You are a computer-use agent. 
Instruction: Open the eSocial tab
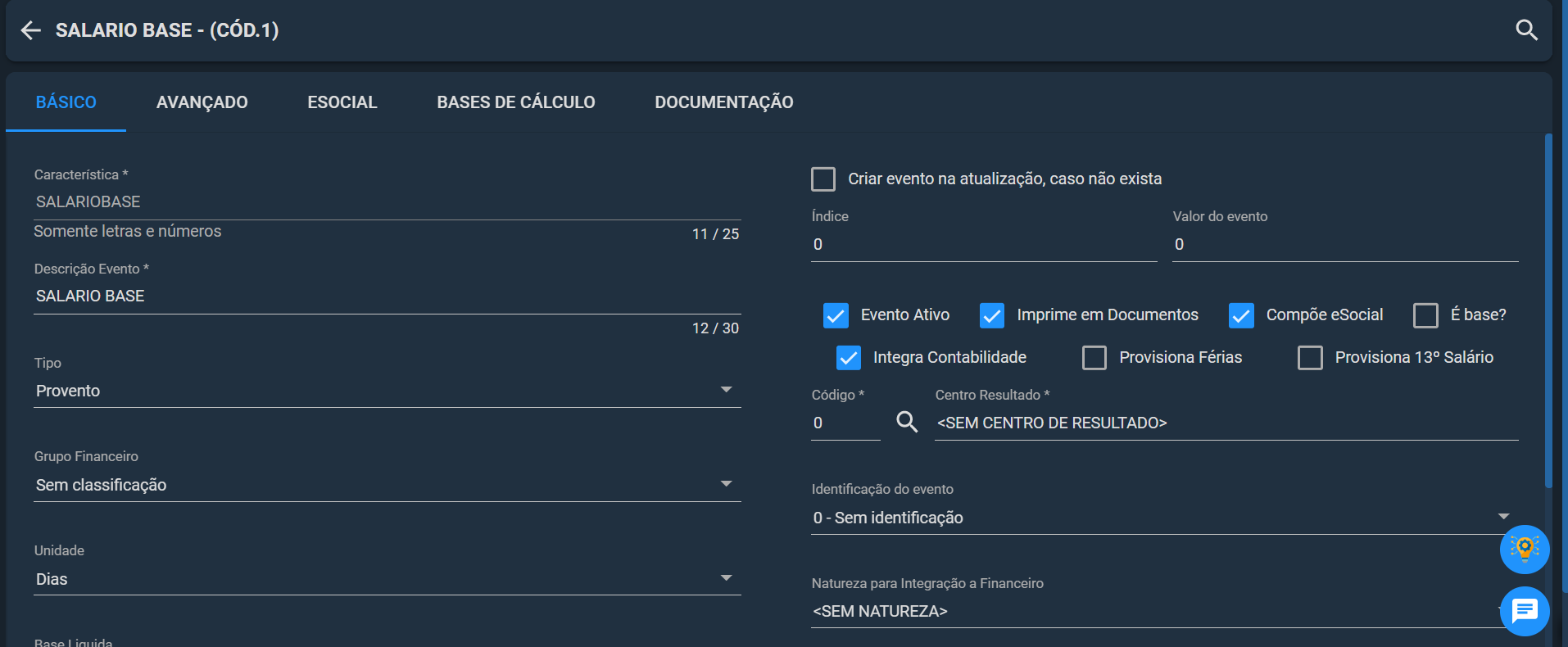(x=342, y=102)
